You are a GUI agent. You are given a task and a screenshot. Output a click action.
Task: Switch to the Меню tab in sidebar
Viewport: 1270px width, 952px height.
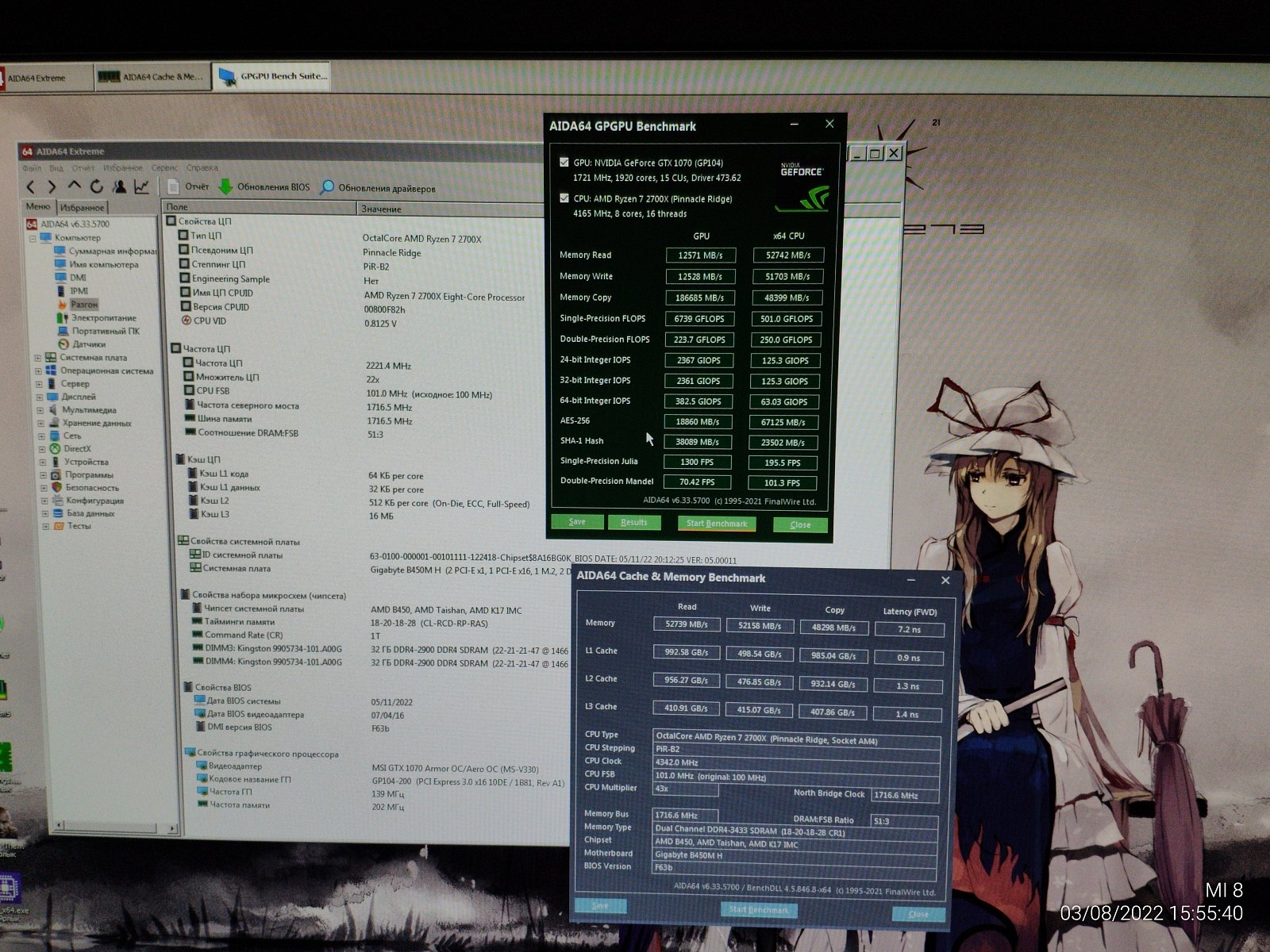[x=38, y=206]
